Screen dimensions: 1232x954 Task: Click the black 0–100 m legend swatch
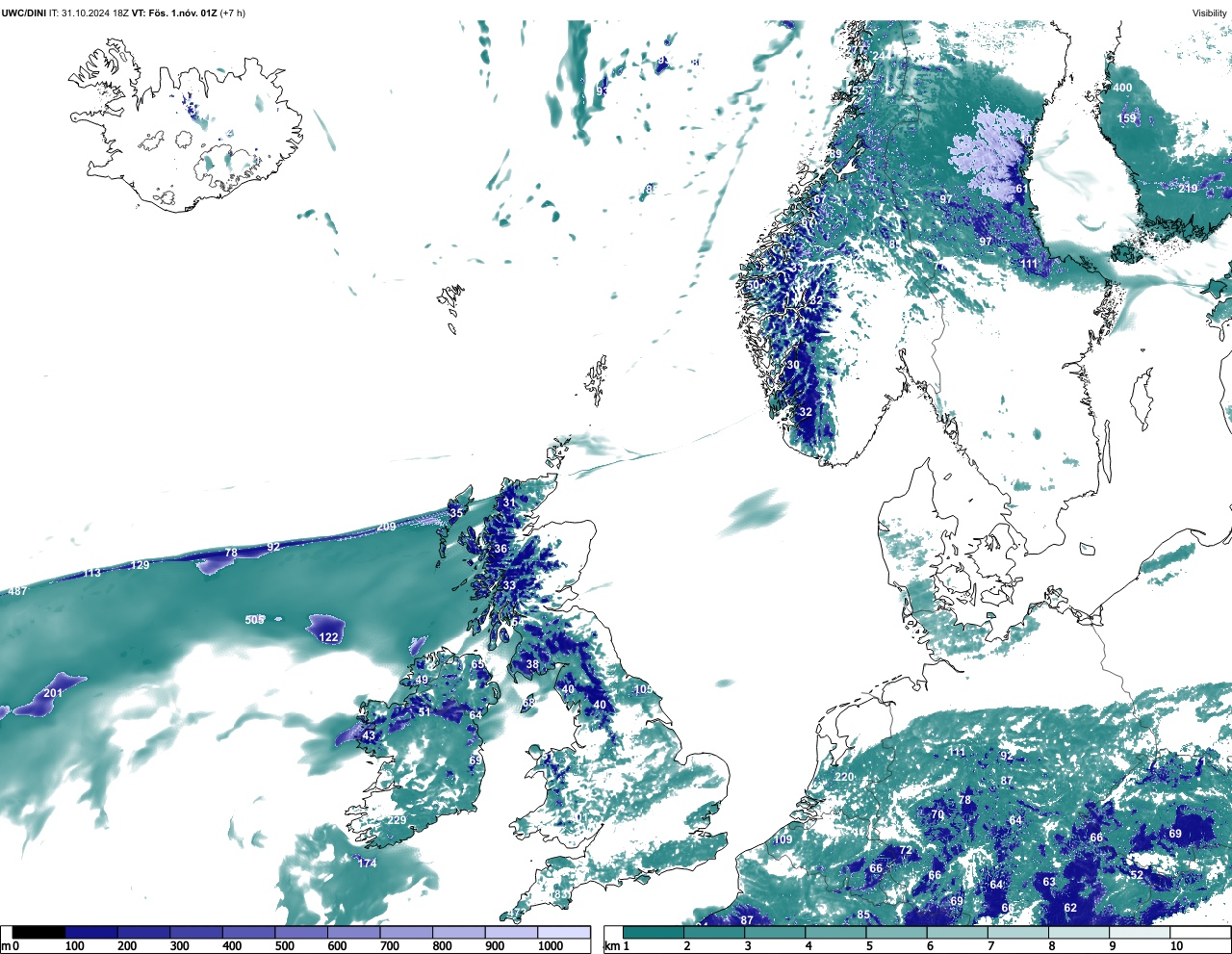coord(39,932)
